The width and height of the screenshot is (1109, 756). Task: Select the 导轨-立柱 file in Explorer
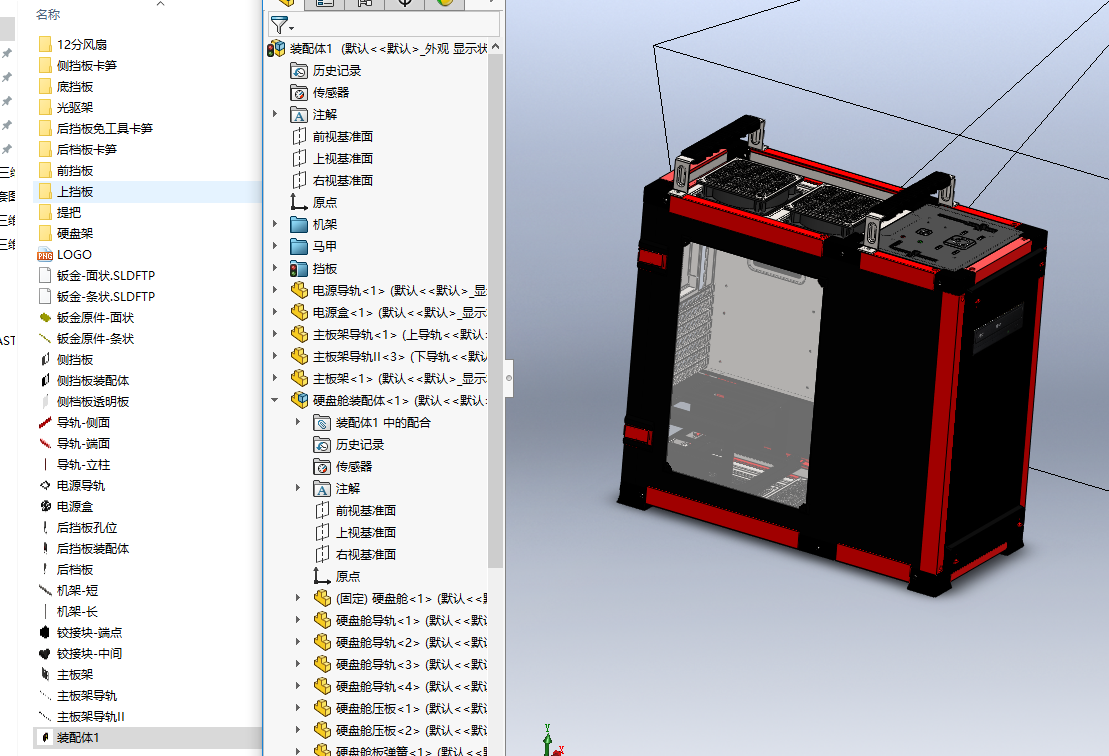(83, 465)
